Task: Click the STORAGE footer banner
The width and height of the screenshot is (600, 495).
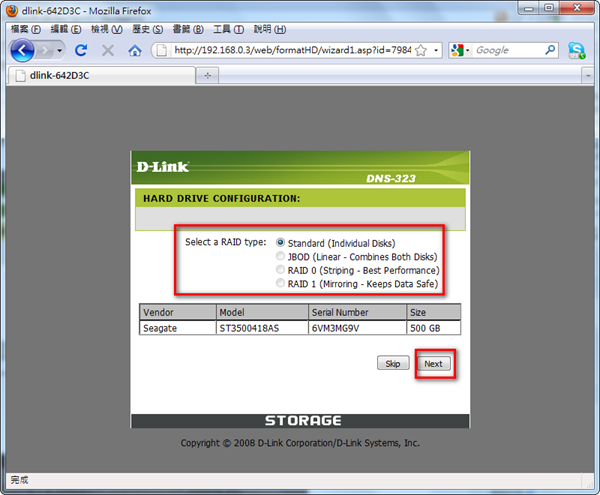Action: 300,420
